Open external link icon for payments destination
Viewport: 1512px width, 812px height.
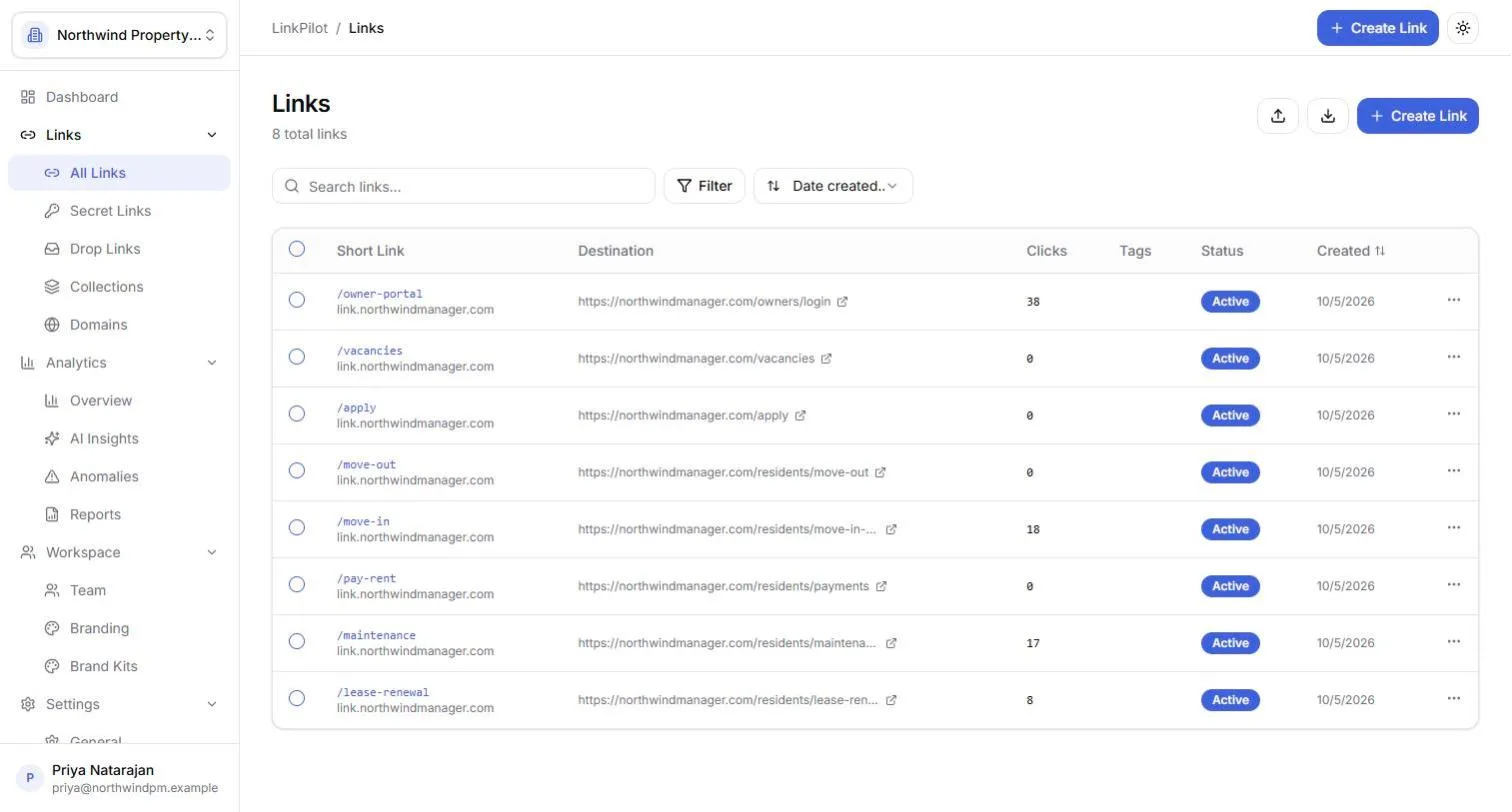(881, 587)
